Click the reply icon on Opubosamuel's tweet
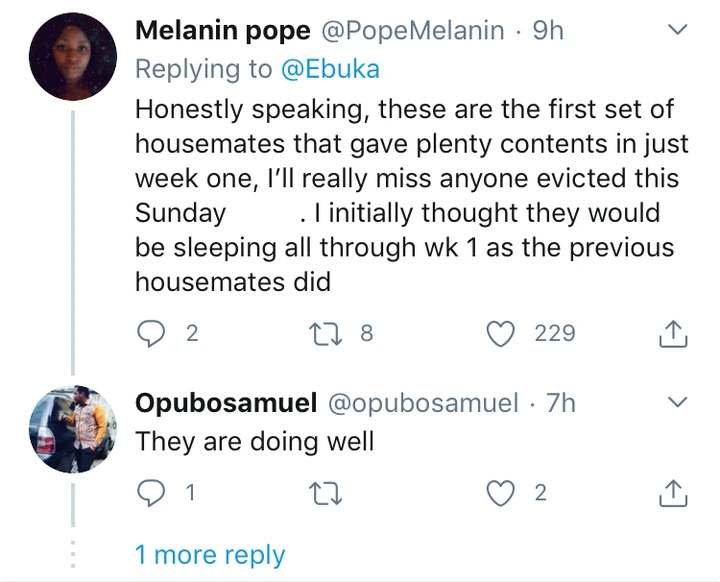720x582 pixels. click(151, 492)
